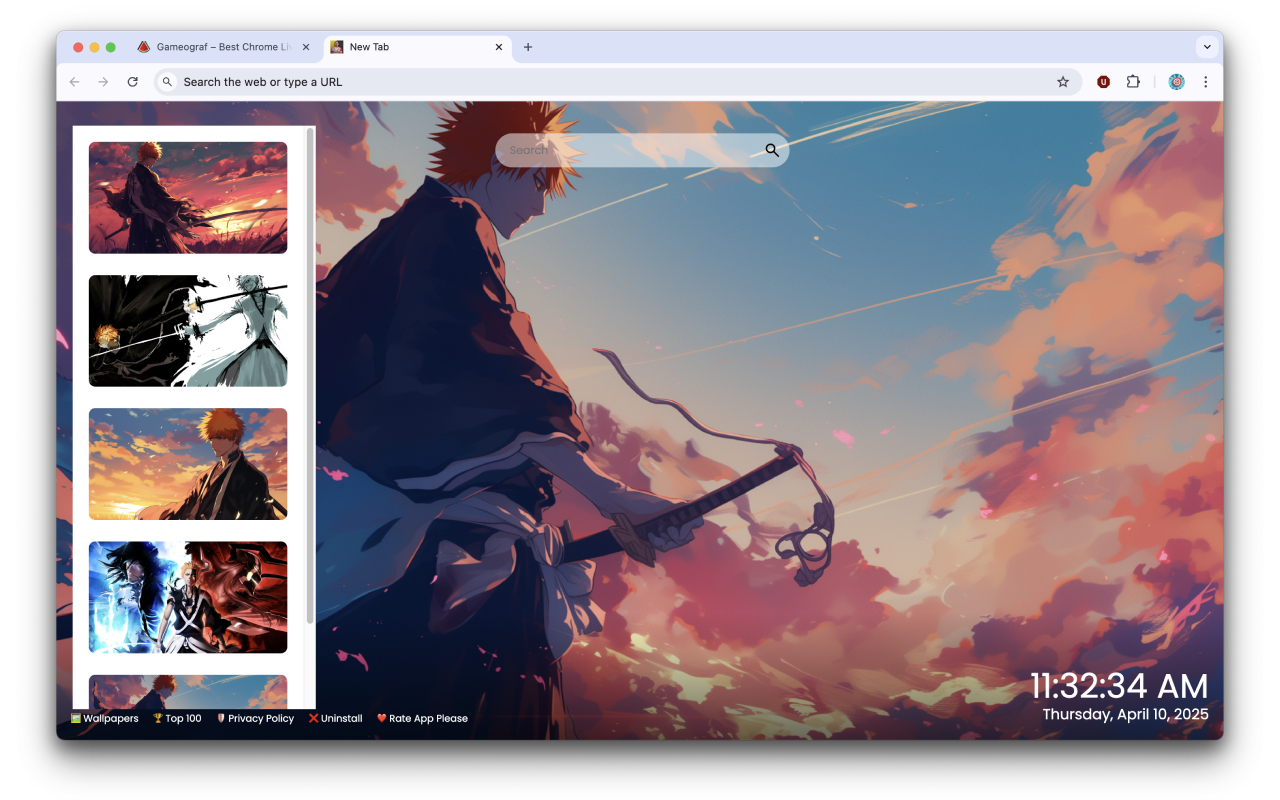Click the browser profile avatar
This screenshot has width=1280, height=800.
[x=1176, y=81]
